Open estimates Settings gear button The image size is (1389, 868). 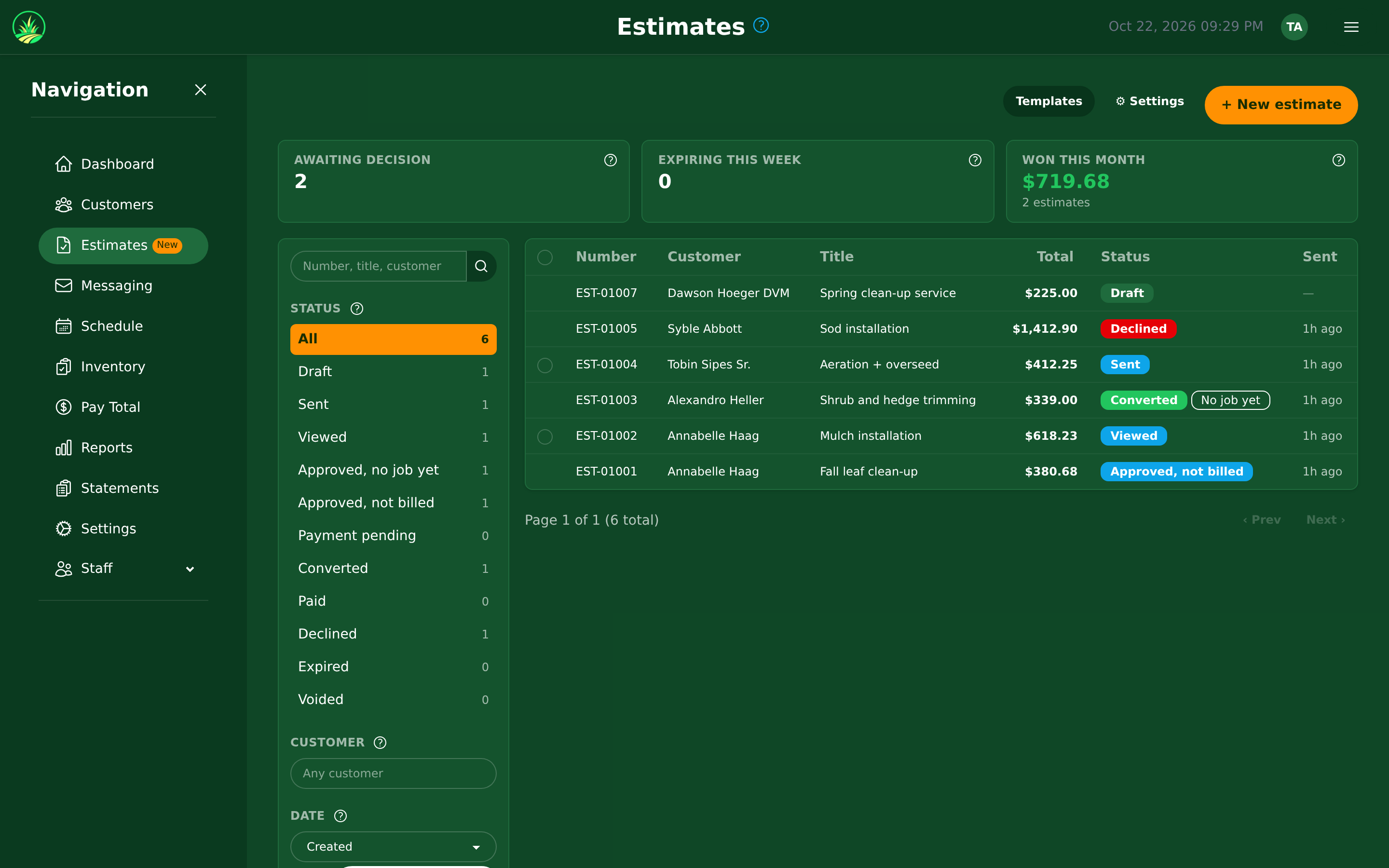pyautogui.click(x=1149, y=102)
